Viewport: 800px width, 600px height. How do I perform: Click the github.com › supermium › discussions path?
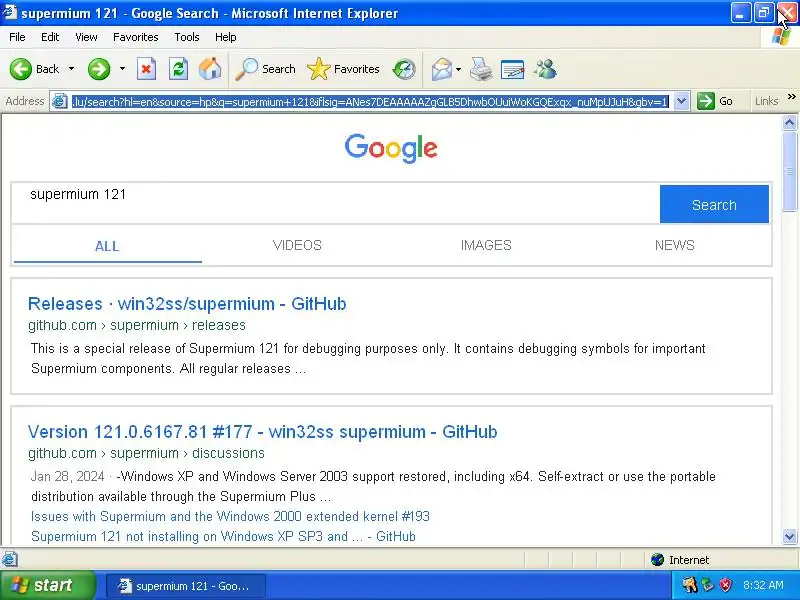[x=146, y=453]
